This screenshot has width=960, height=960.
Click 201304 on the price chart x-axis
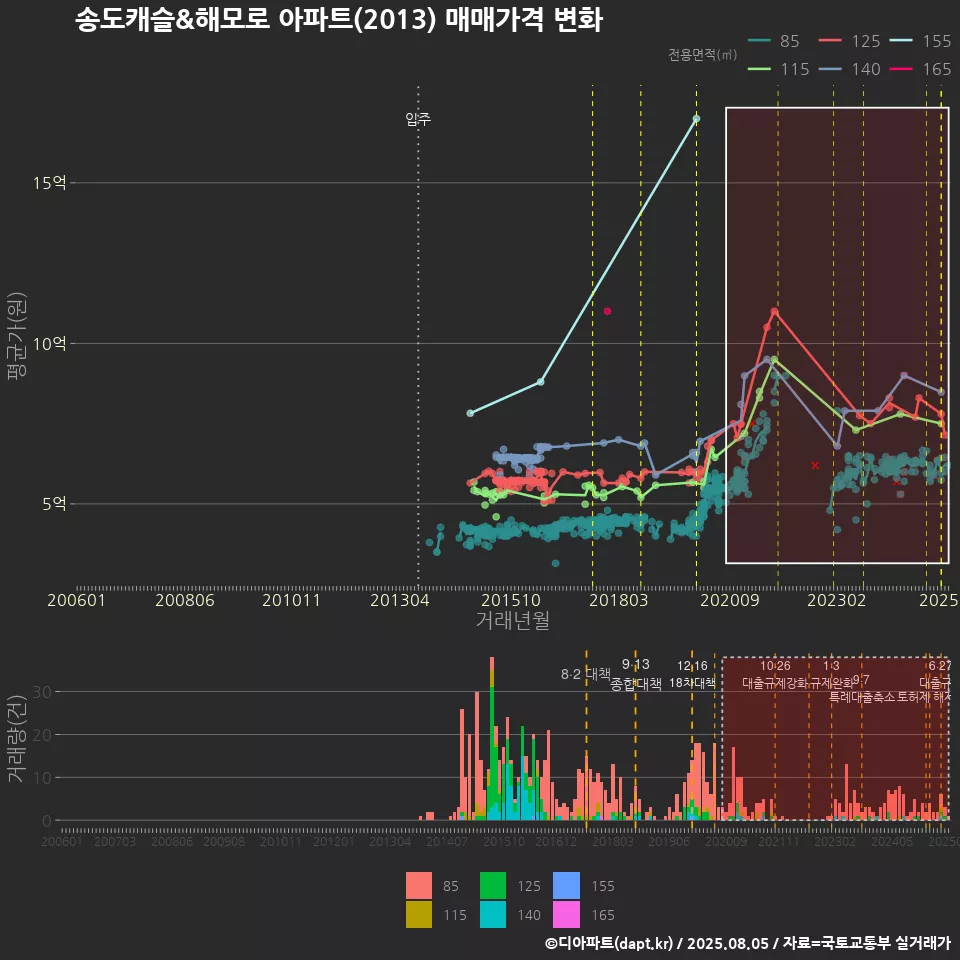[400, 600]
